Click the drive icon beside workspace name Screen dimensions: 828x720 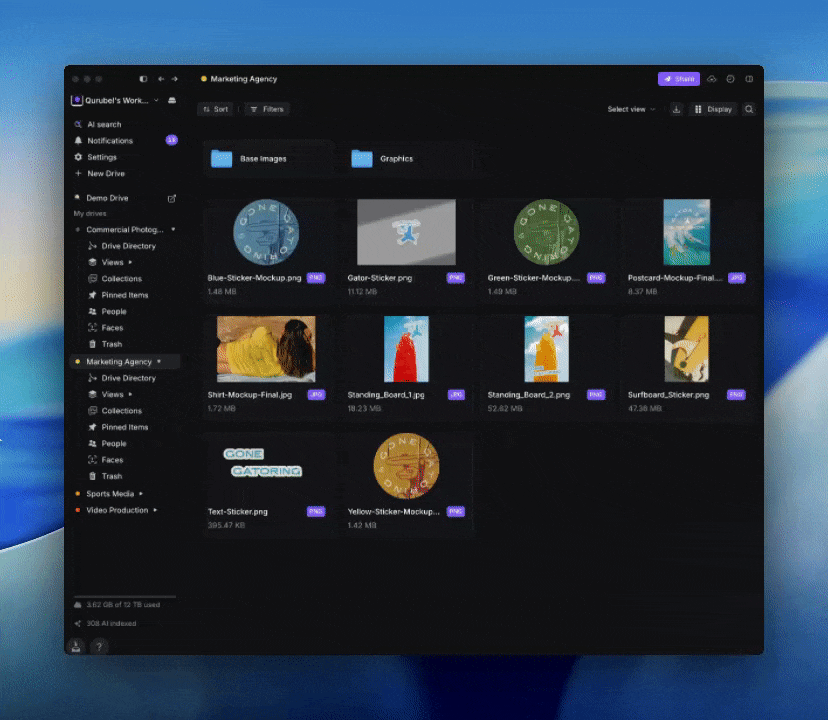point(171,101)
